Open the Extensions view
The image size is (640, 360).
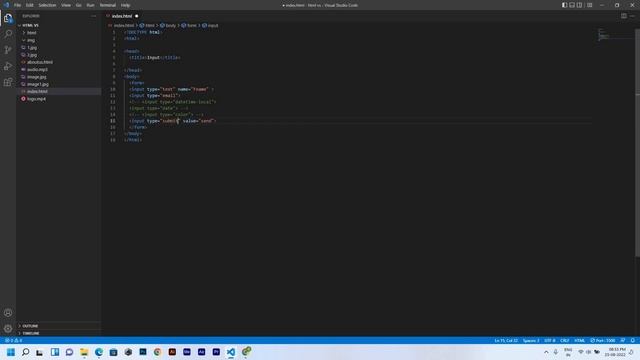pyautogui.click(x=8, y=82)
